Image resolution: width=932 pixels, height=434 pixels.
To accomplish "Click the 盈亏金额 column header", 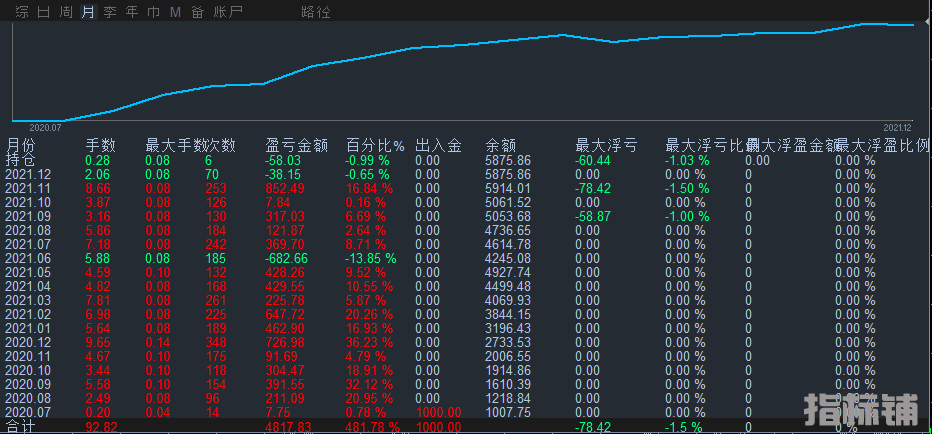I will point(297,145).
